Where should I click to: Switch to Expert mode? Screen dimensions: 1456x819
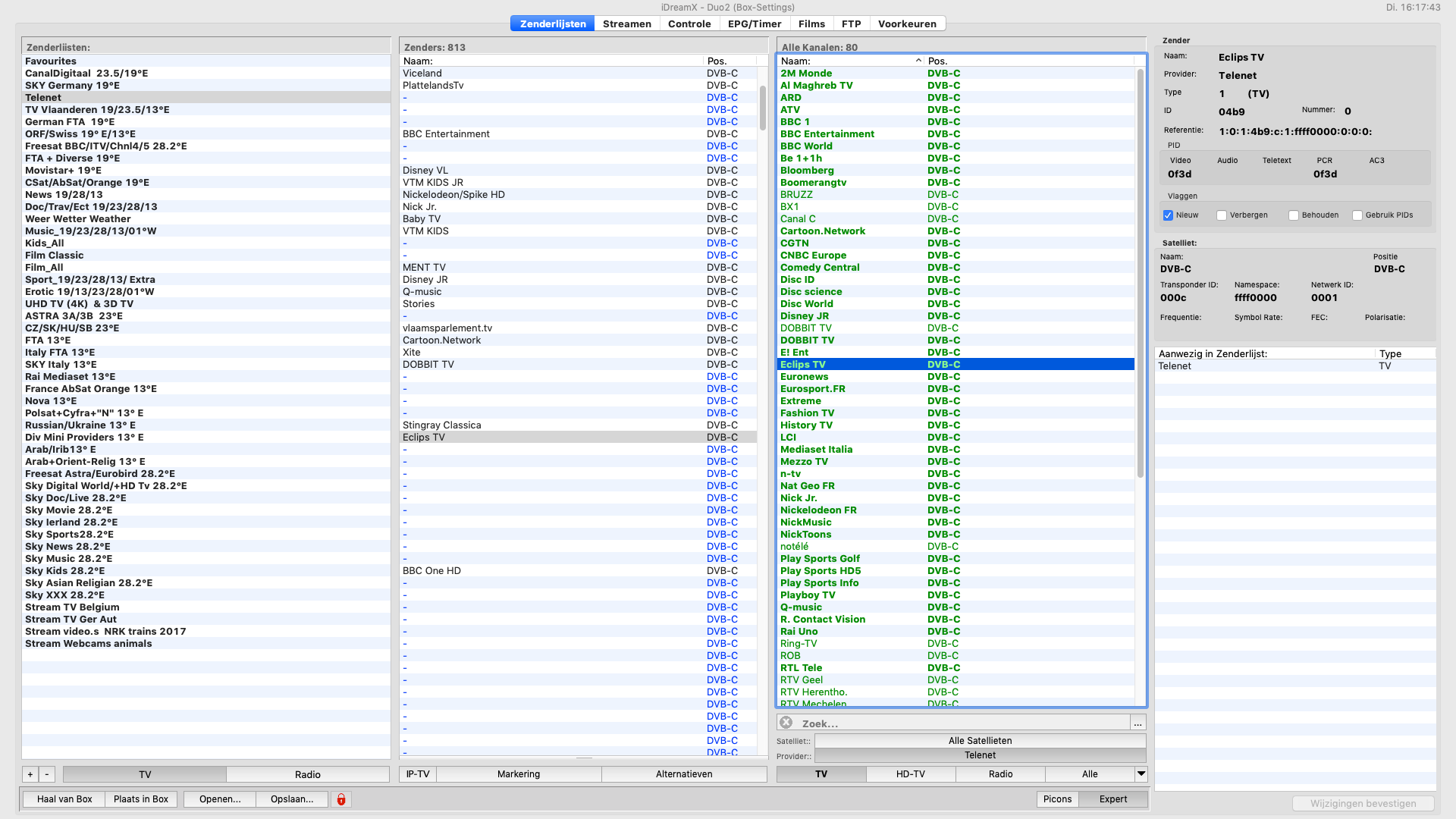pos(1113,799)
